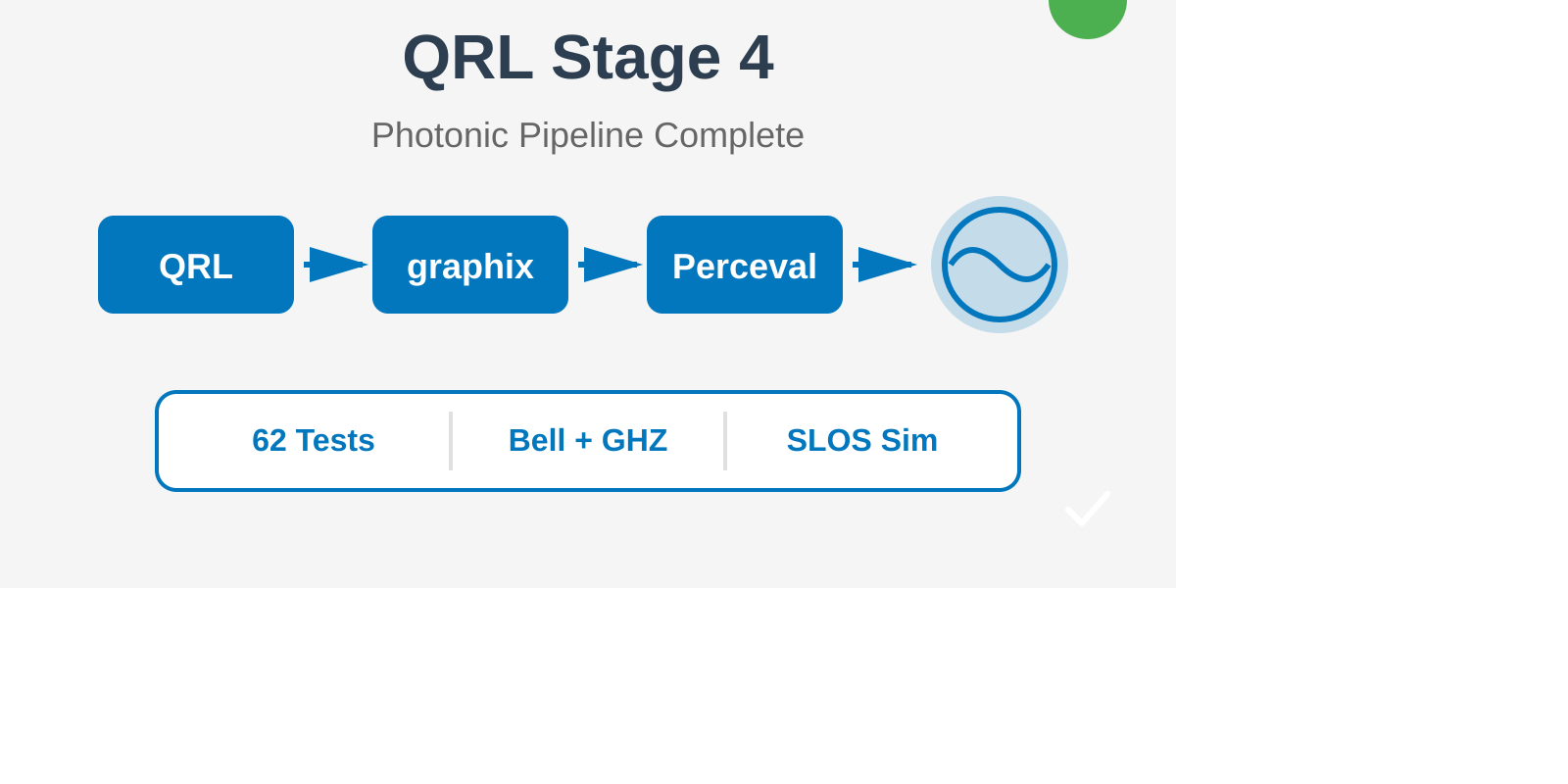Click the arrow after the Perceval box
This screenshot has width=1568, height=784.
[x=884, y=265]
